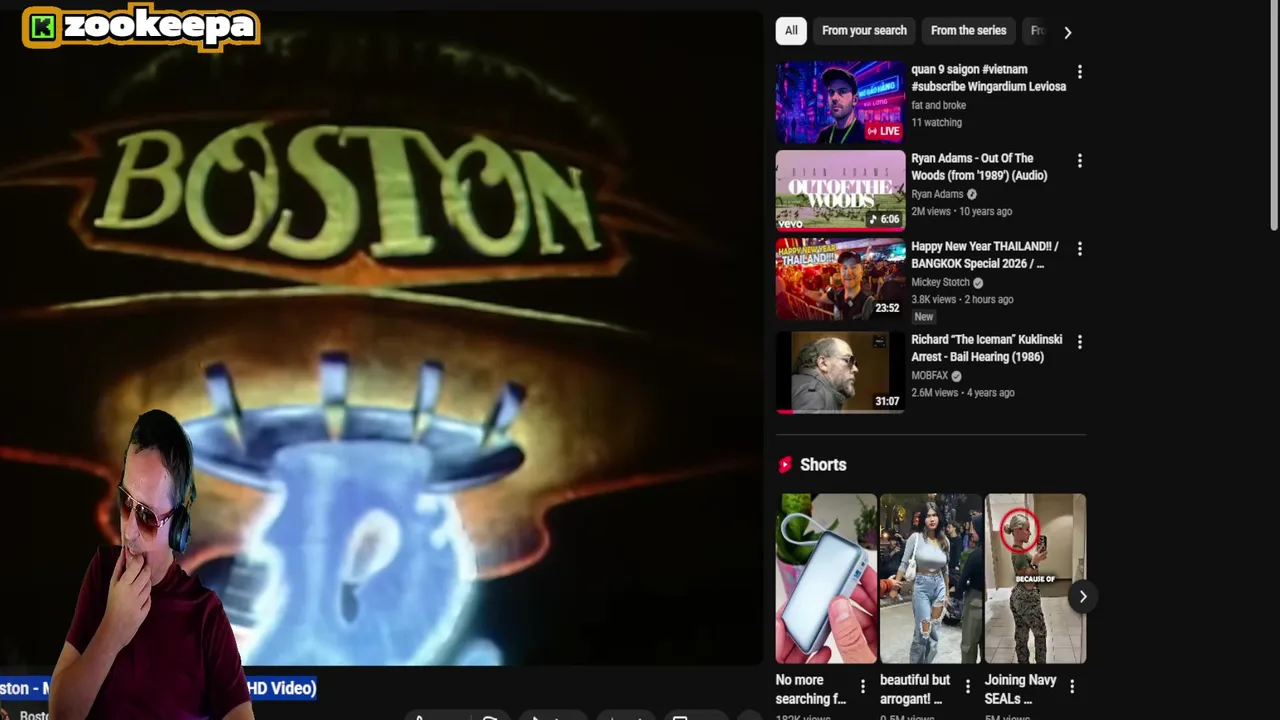Click the 'Shorts' section heading text
The height and width of the screenshot is (720, 1280).
[823, 465]
